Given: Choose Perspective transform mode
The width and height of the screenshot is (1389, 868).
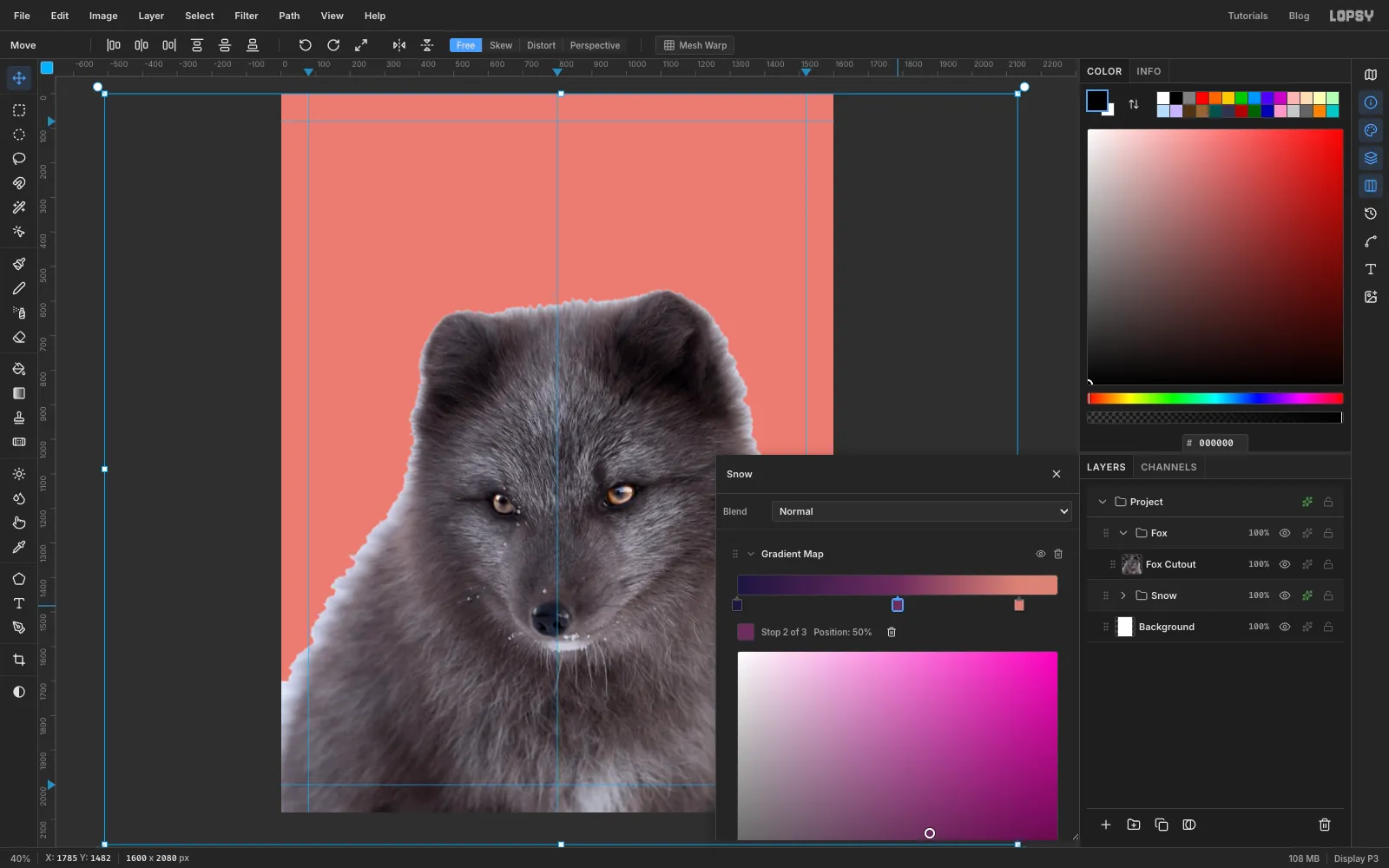Looking at the screenshot, I should point(595,45).
